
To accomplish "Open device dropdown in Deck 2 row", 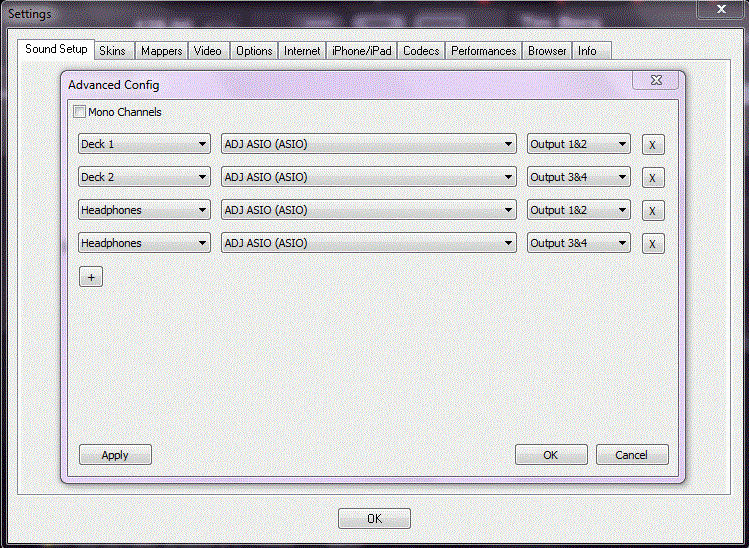I will click(368, 177).
